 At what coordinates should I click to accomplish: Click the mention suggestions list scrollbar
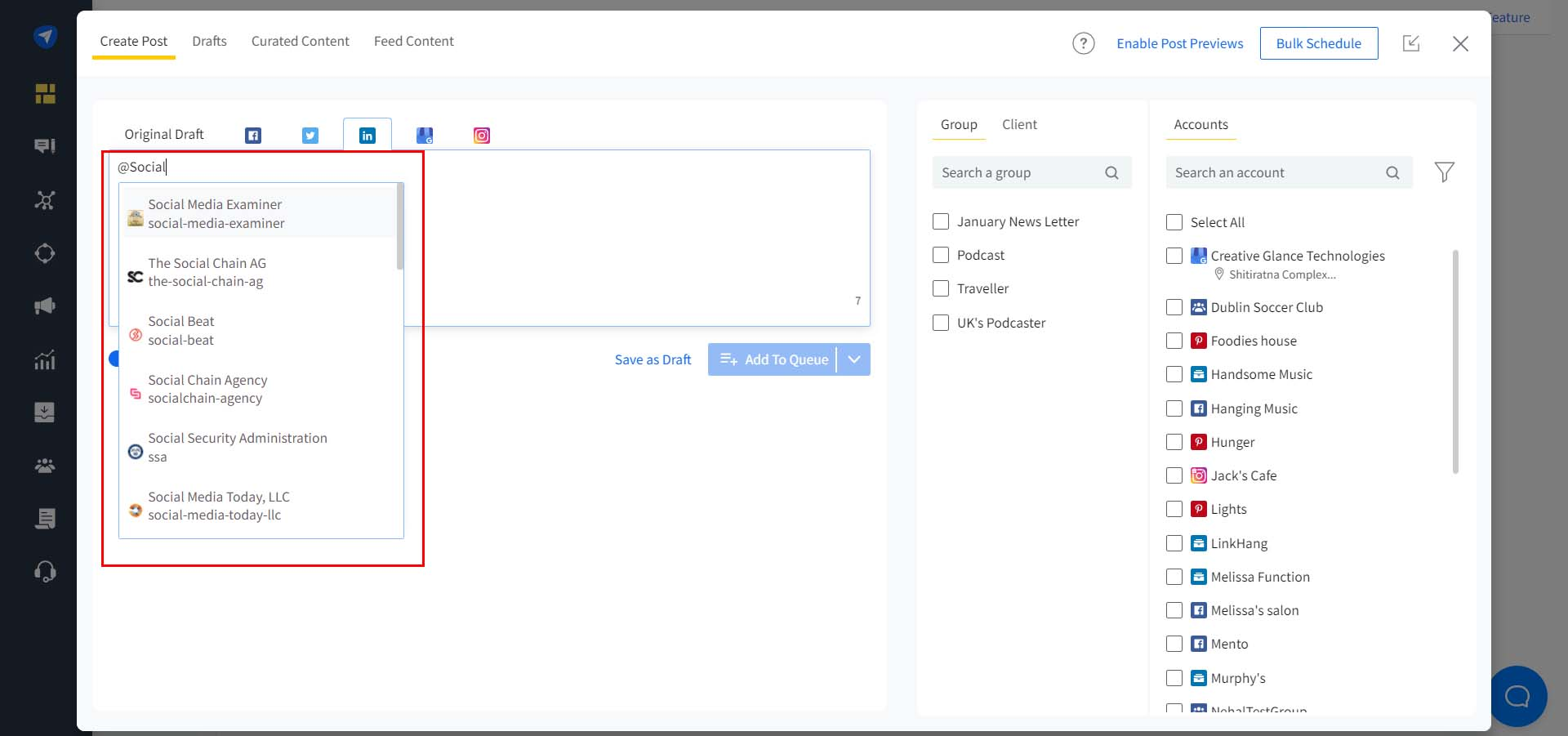400,227
